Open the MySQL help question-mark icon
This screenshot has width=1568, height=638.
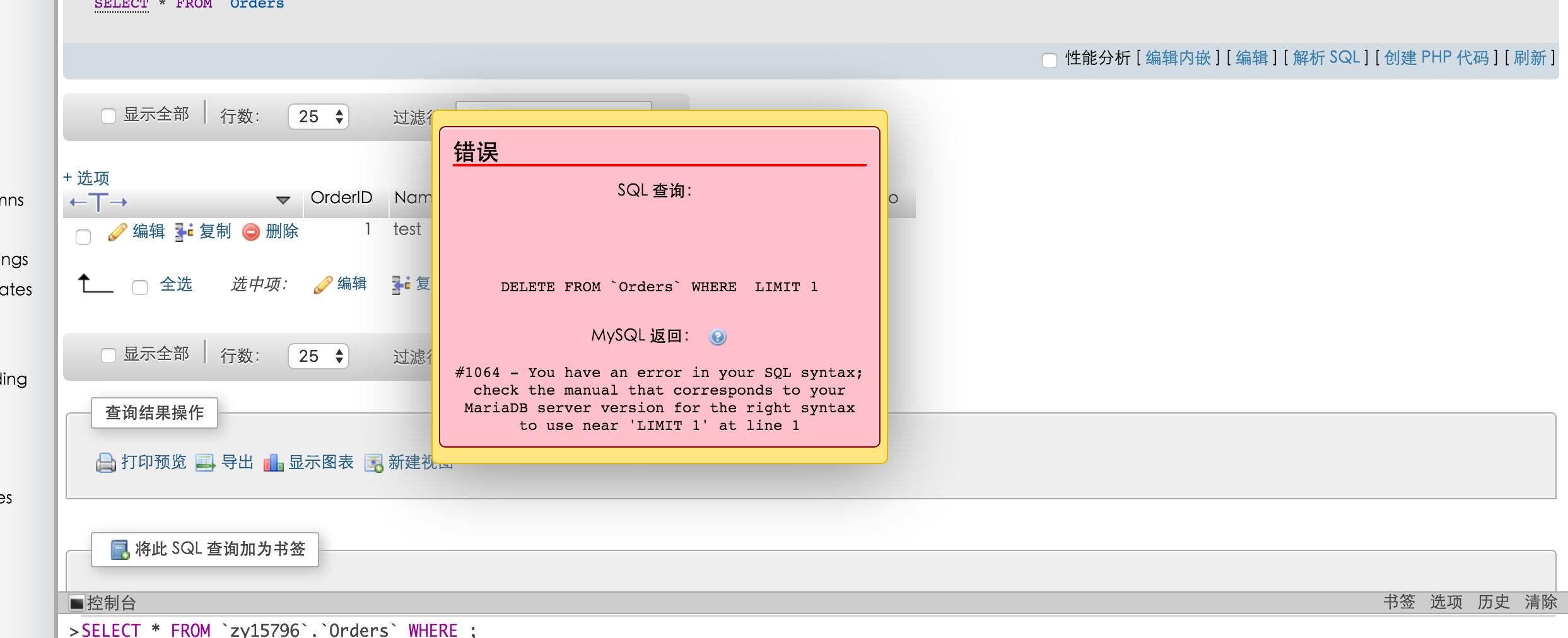718,337
